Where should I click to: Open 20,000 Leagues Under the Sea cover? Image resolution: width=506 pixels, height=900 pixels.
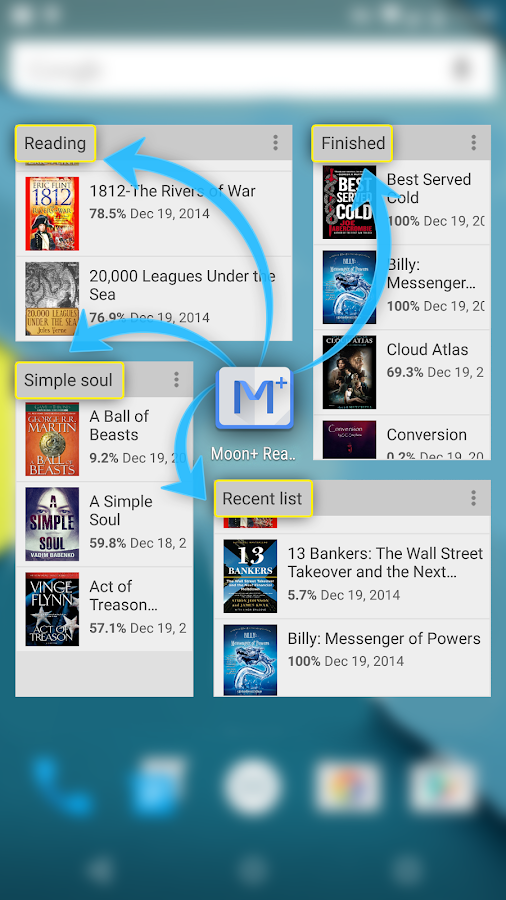[52, 298]
